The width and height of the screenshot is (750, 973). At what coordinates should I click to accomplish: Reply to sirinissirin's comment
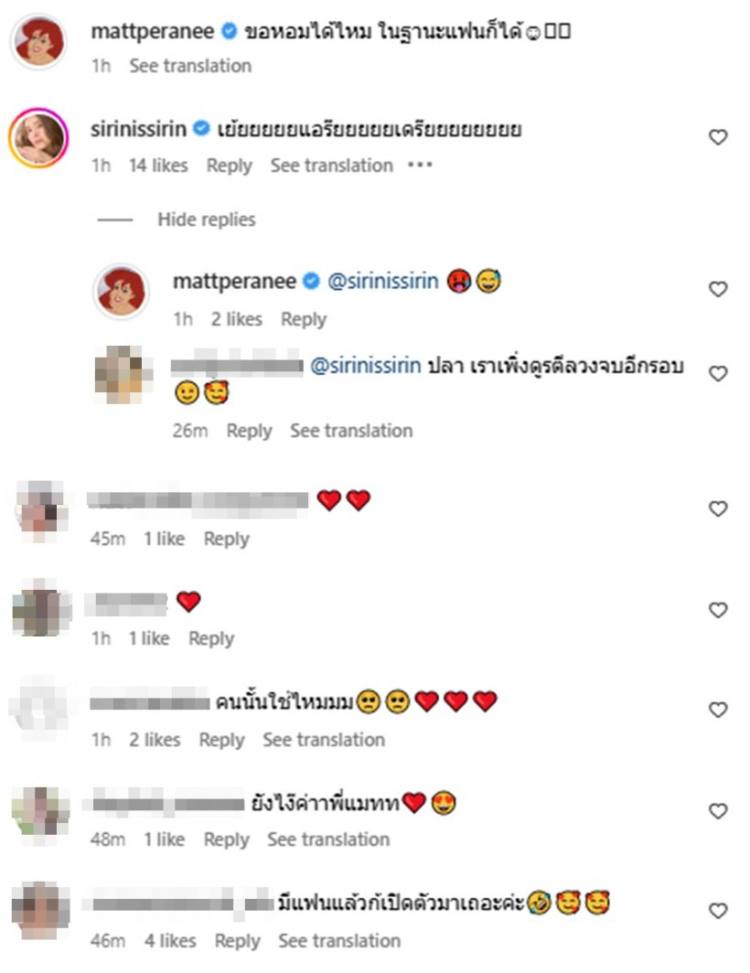point(230,166)
